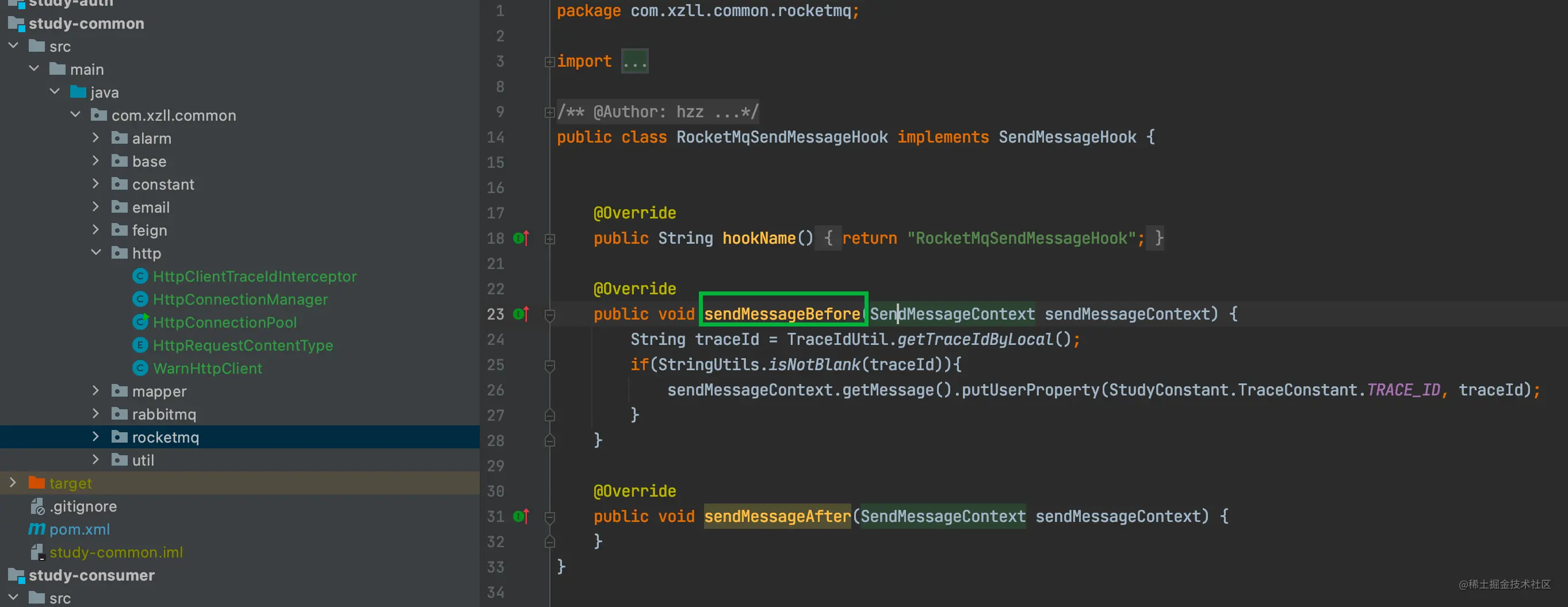Viewport: 1568px width, 607px height.
Task: Open the HttpRequestContentType enum file
Action: click(x=243, y=345)
